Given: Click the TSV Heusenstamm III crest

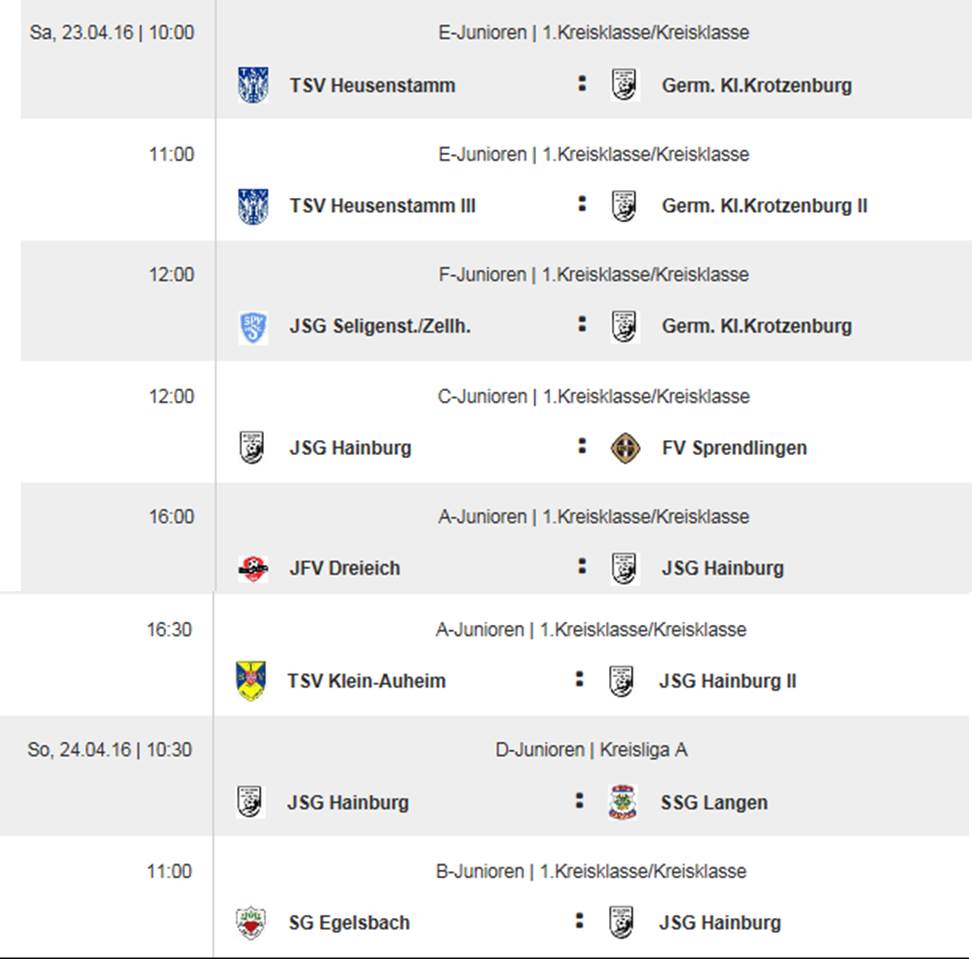Looking at the screenshot, I should point(253,206).
